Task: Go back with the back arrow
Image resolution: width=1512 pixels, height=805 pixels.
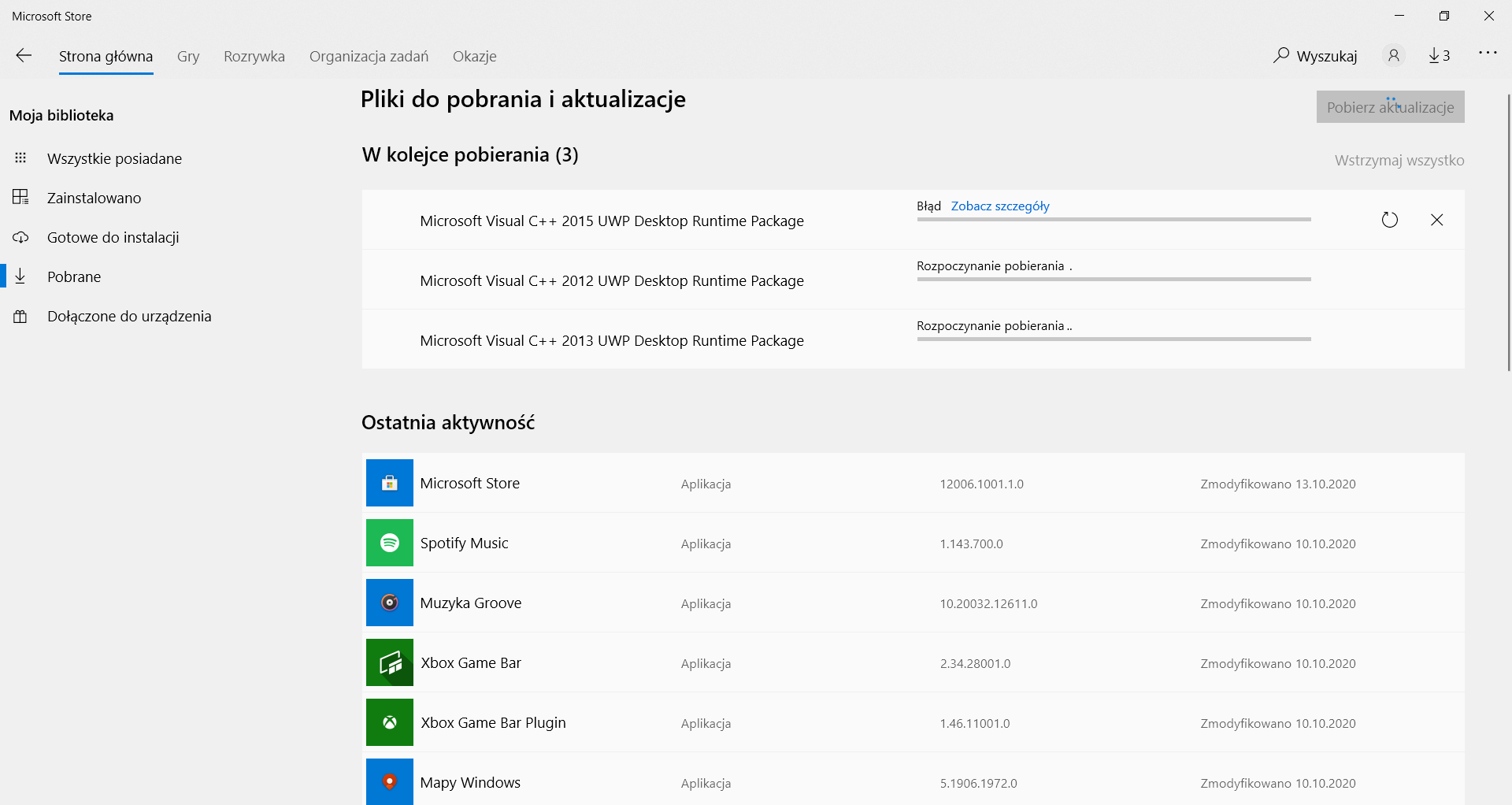Action: (24, 55)
